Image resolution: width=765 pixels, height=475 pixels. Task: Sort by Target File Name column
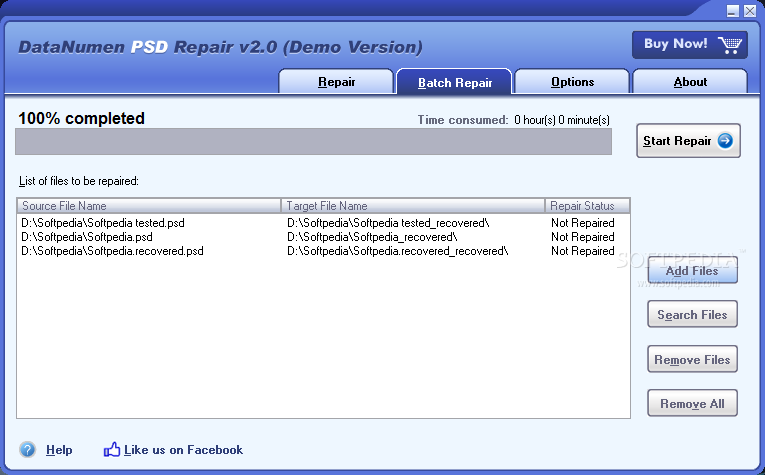tap(413, 206)
